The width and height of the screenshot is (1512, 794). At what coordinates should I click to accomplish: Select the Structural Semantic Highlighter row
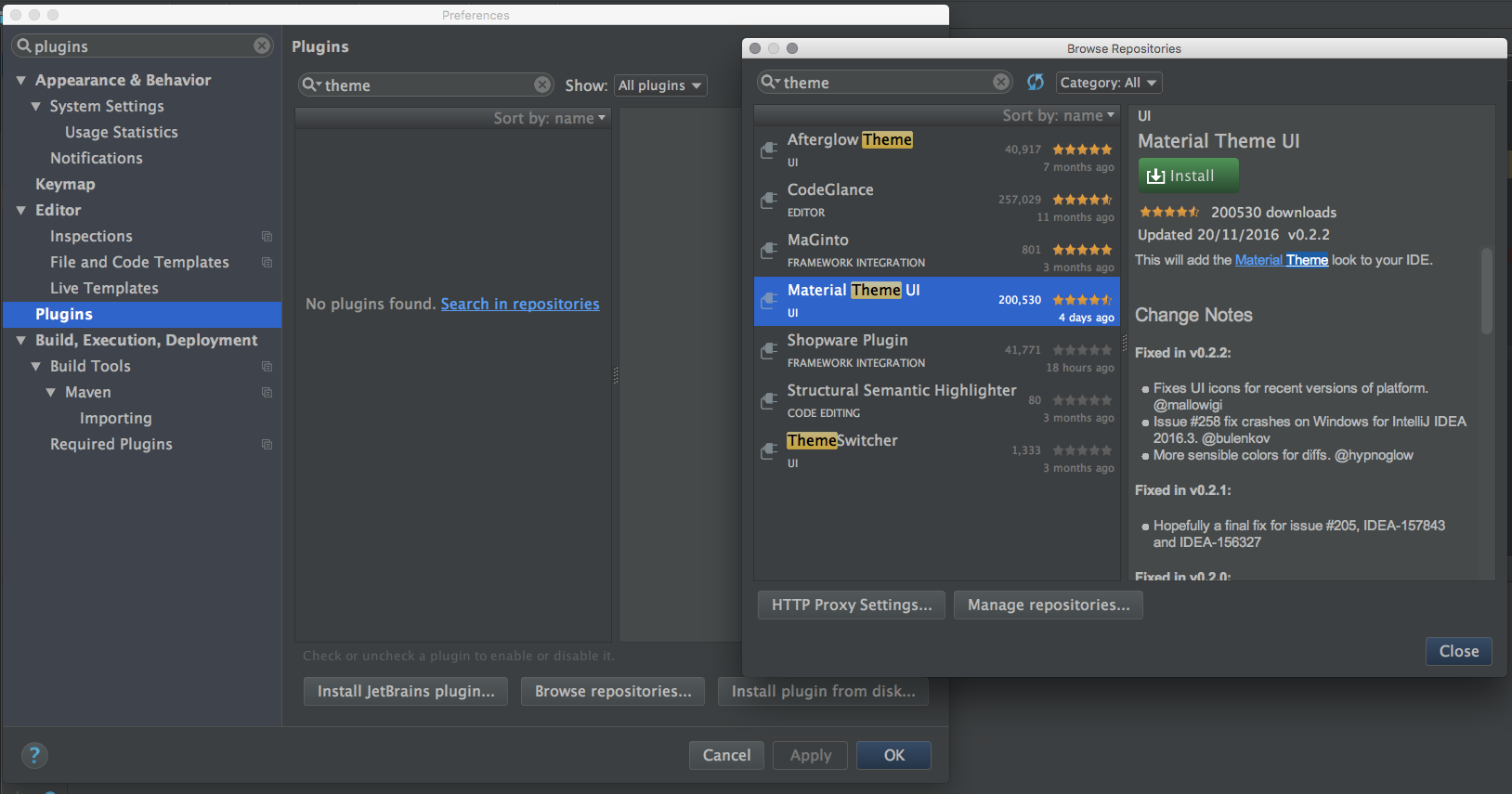[936, 402]
